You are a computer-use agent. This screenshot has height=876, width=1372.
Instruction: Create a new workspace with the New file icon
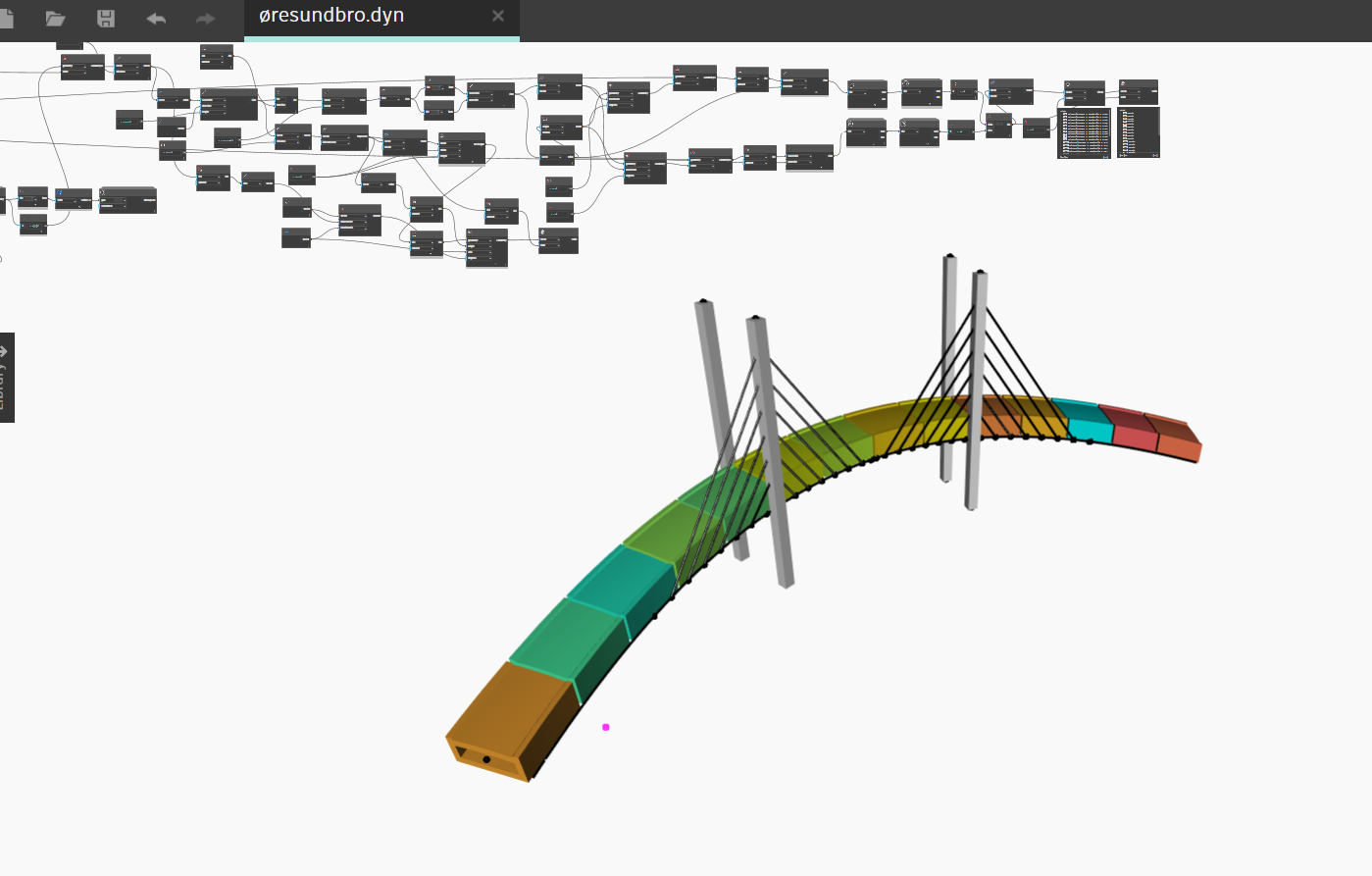[6, 17]
